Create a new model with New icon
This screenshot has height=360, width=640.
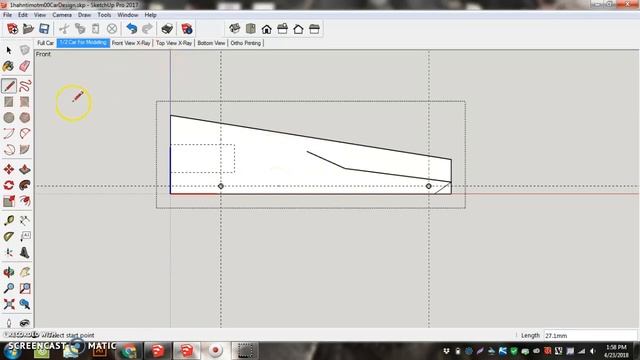tap(12, 29)
